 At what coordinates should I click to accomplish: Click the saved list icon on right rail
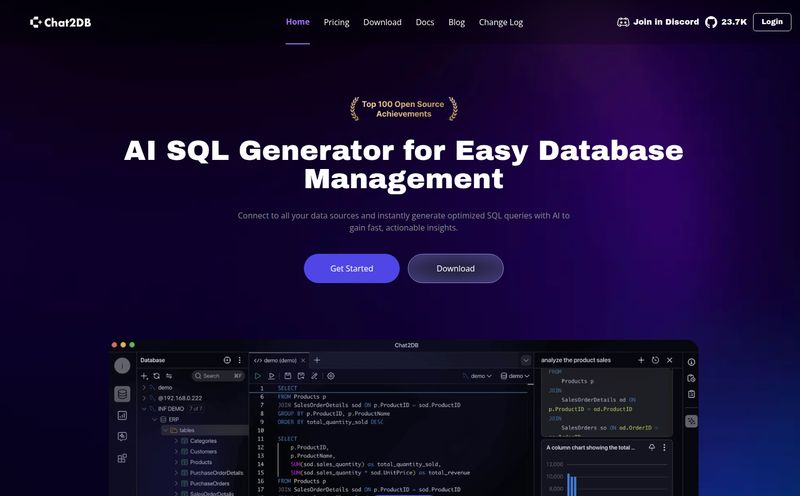coord(691,394)
